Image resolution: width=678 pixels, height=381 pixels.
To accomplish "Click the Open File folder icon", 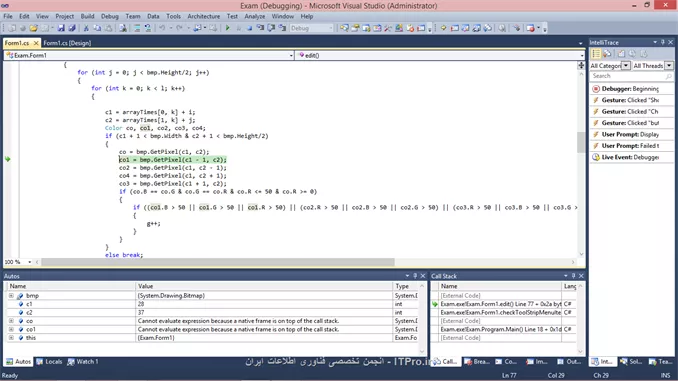I will click(33, 28).
